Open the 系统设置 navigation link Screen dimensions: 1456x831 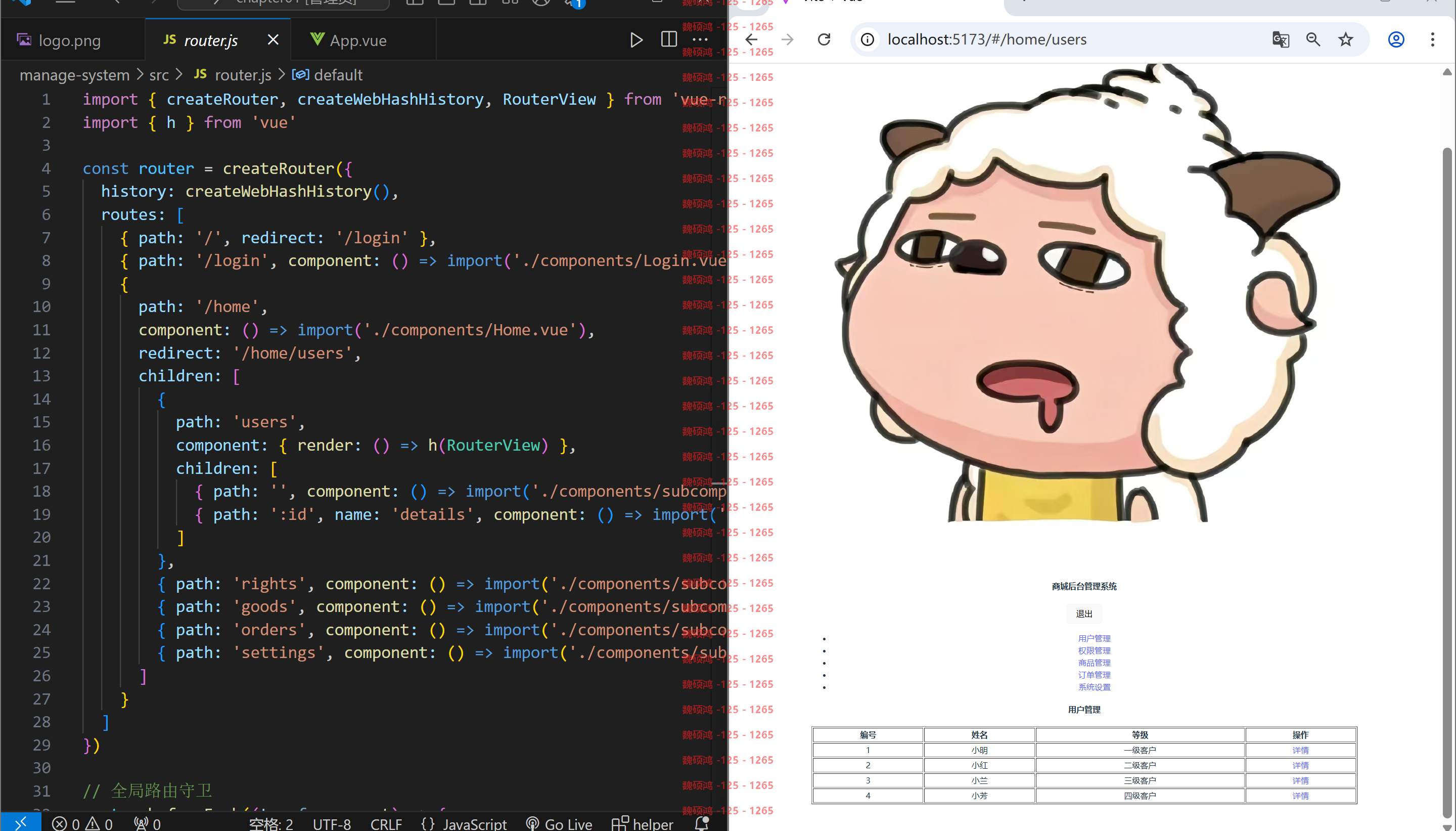1094,687
